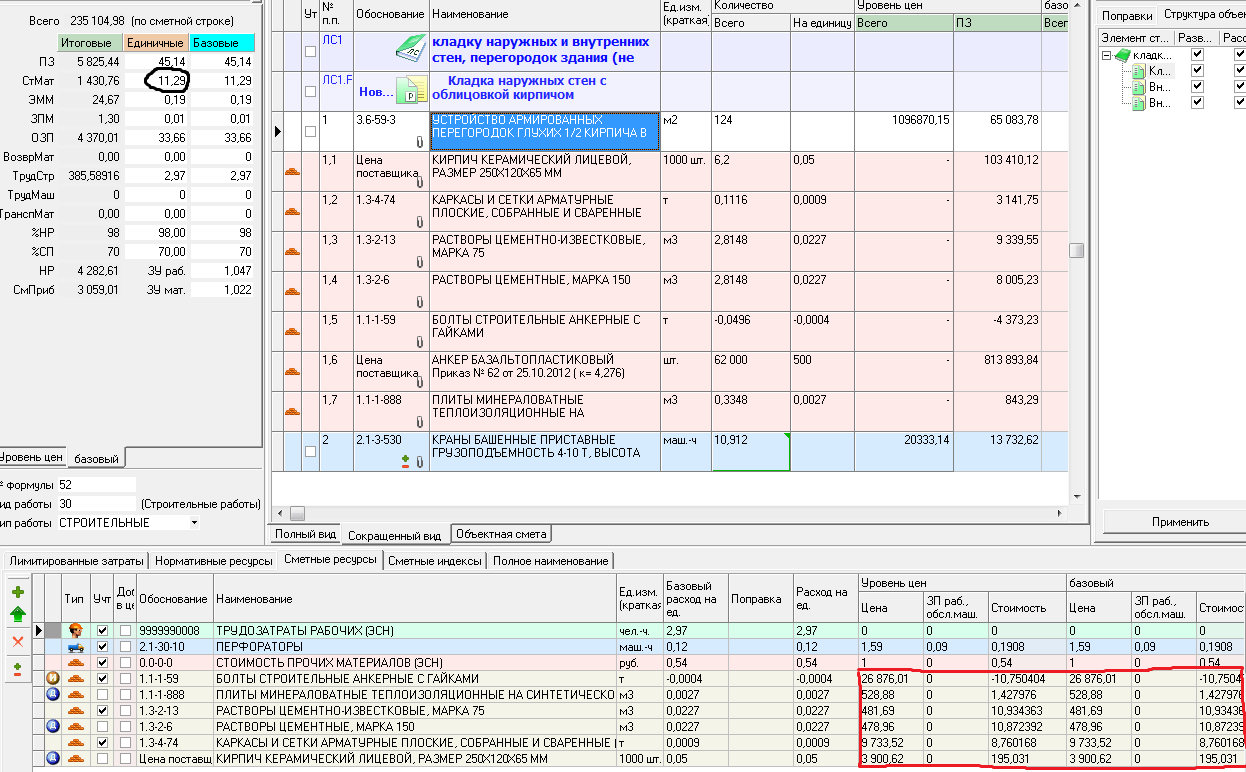Image resolution: width=1246 pixels, height=772 pixels.
Task: Select the highlighted УСТРОЙСТВО АРМИРОВАННЫХ ПЕРЕГОРОДОК name cell
Action: coord(545,131)
